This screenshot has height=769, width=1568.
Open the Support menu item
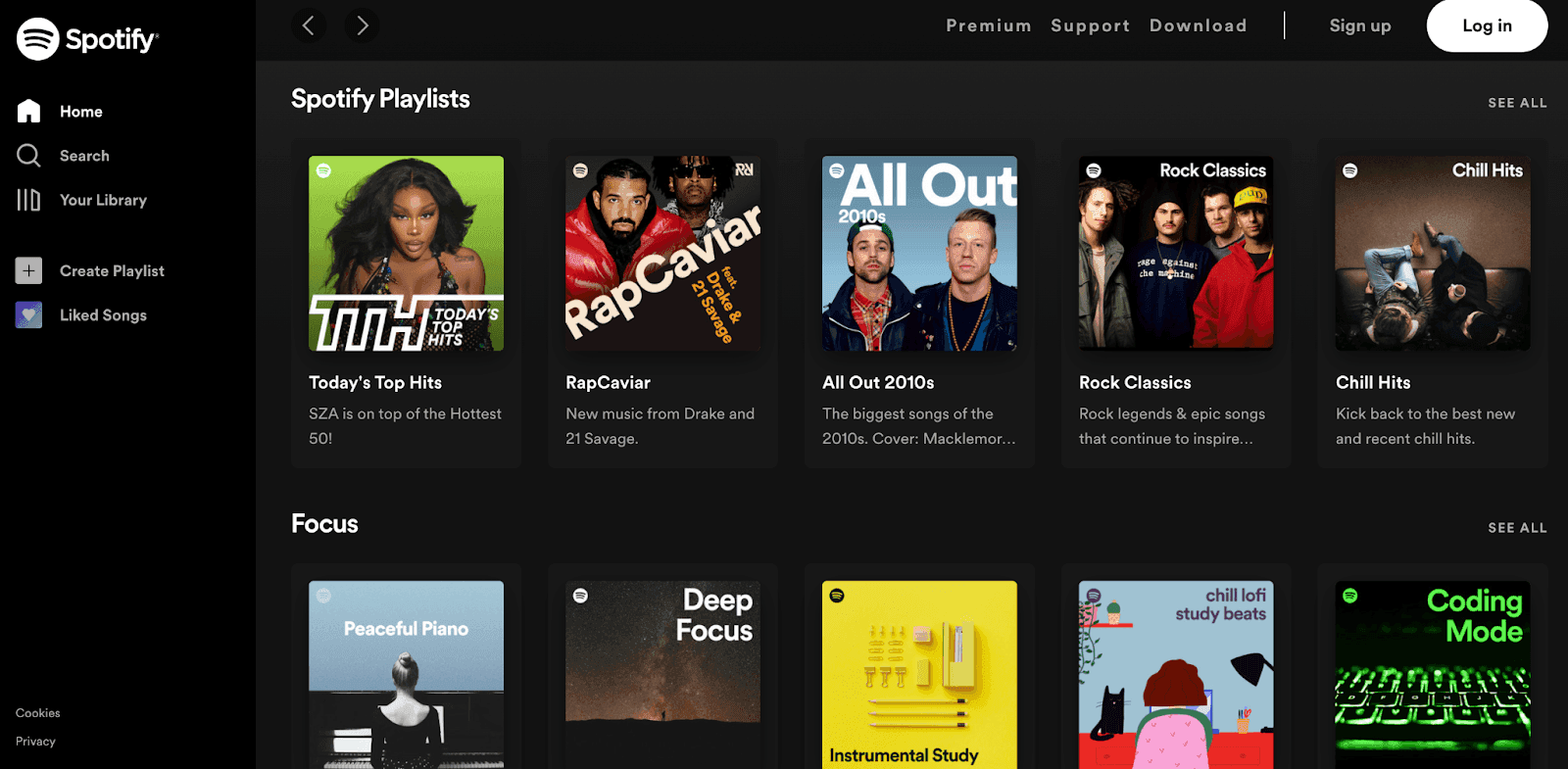tap(1090, 25)
